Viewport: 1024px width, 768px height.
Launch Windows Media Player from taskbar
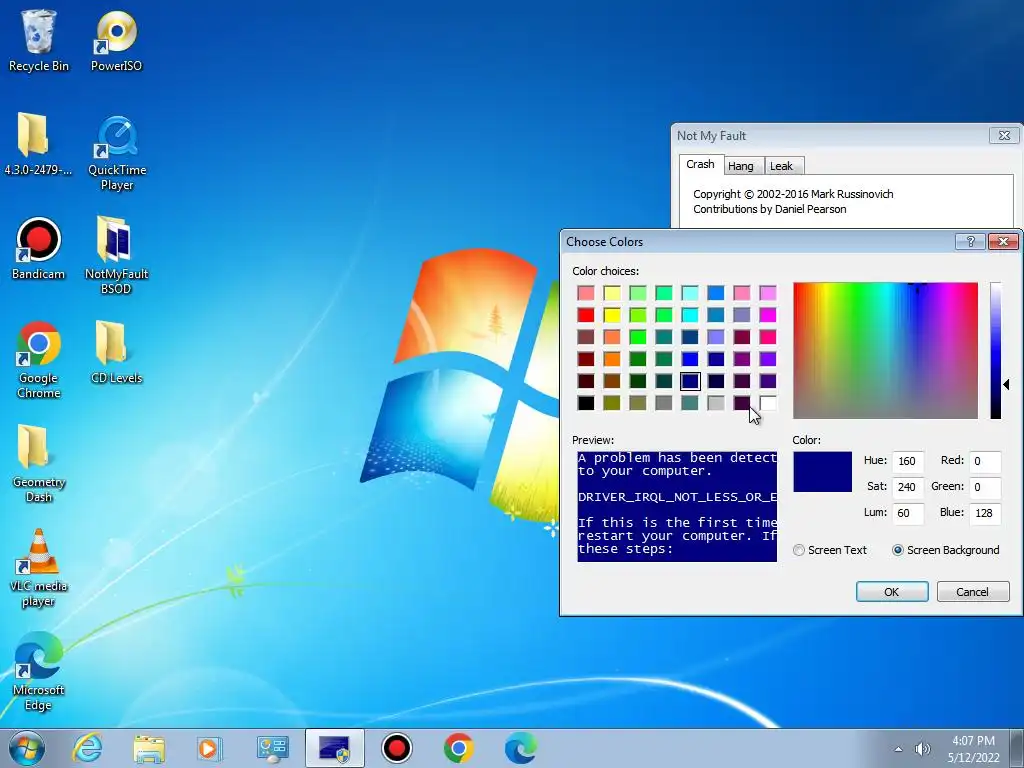pyautogui.click(x=210, y=748)
